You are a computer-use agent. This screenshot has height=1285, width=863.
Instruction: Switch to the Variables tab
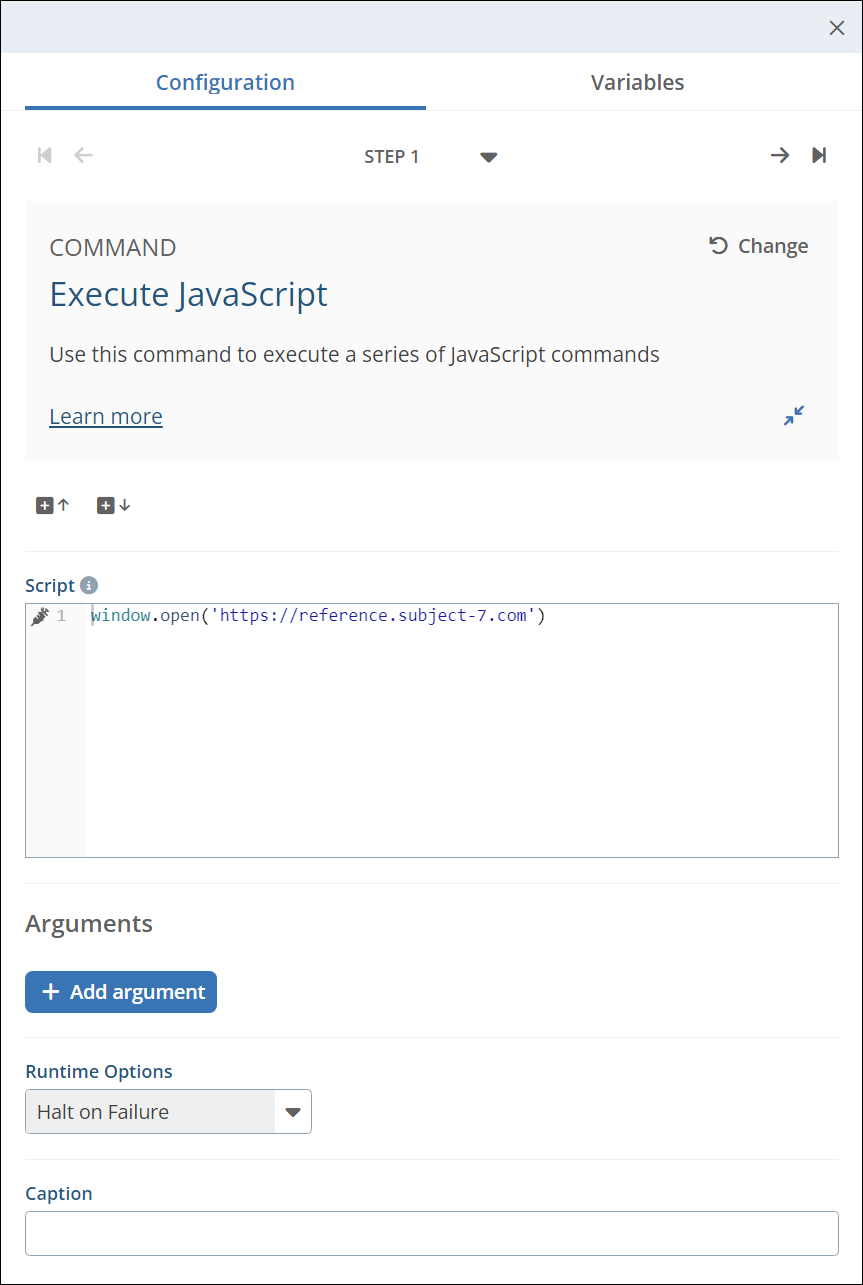pyautogui.click(x=637, y=82)
